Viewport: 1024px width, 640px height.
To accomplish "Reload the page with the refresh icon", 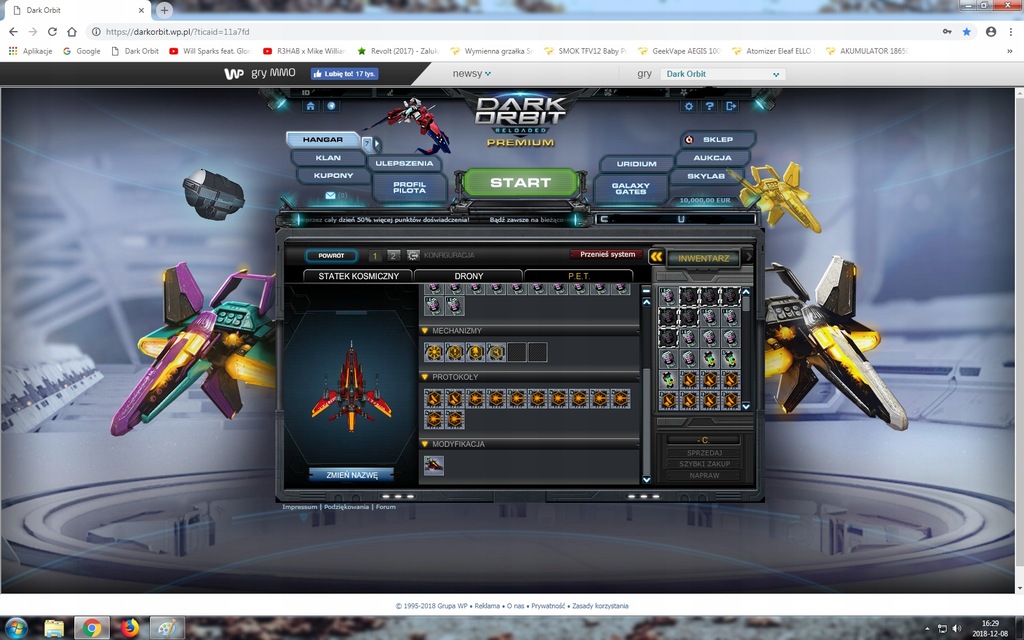I will (52, 31).
